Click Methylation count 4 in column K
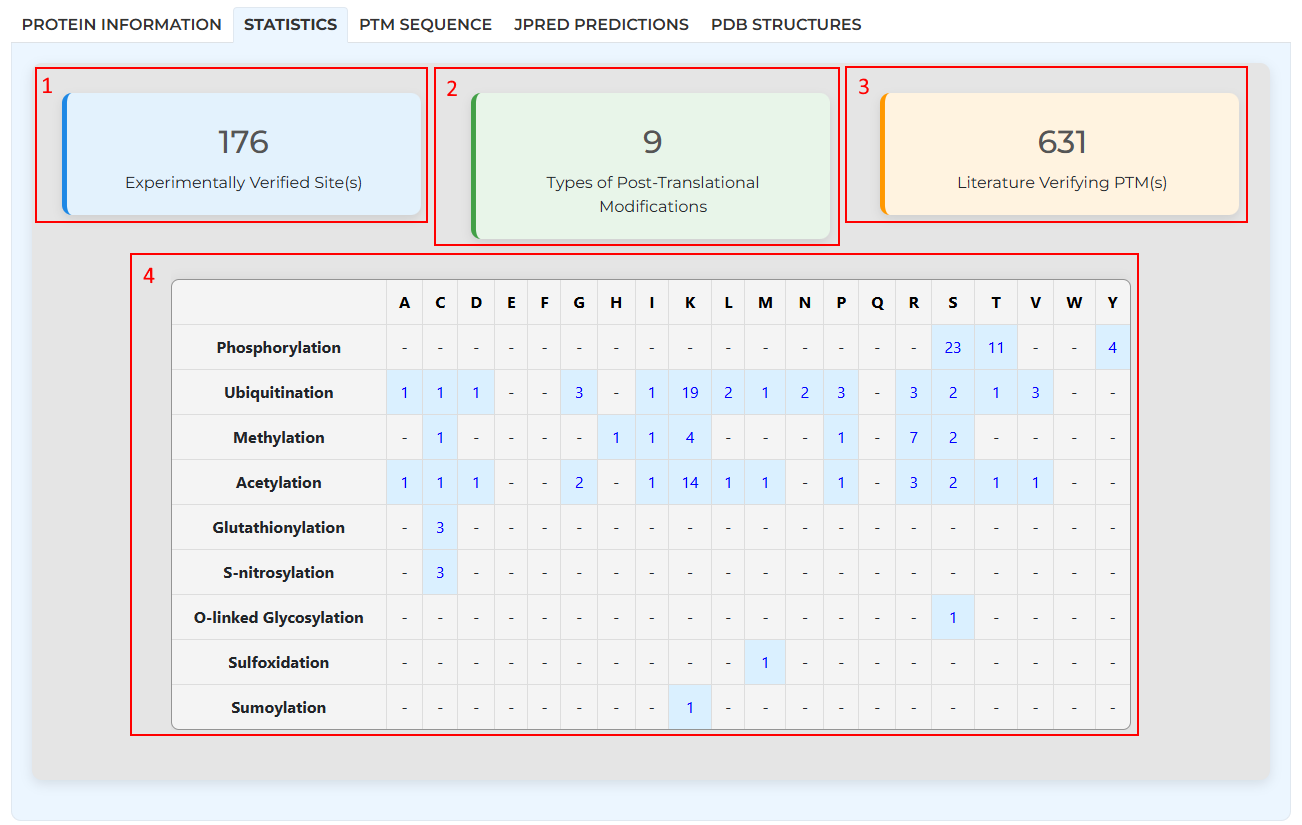This screenshot has height=825, width=1302. (690, 438)
